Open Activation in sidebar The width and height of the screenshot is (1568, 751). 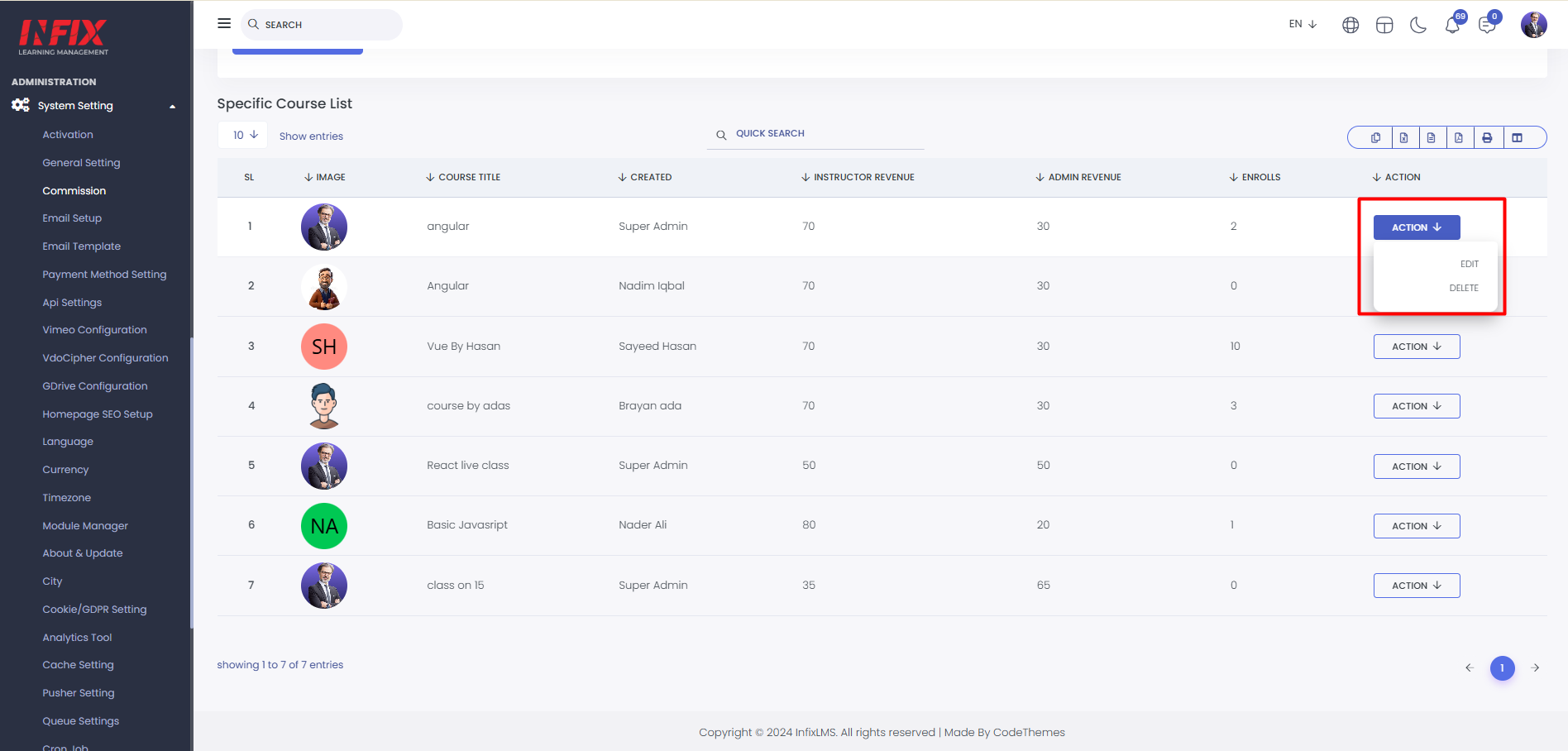pyautogui.click(x=68, y=135)
